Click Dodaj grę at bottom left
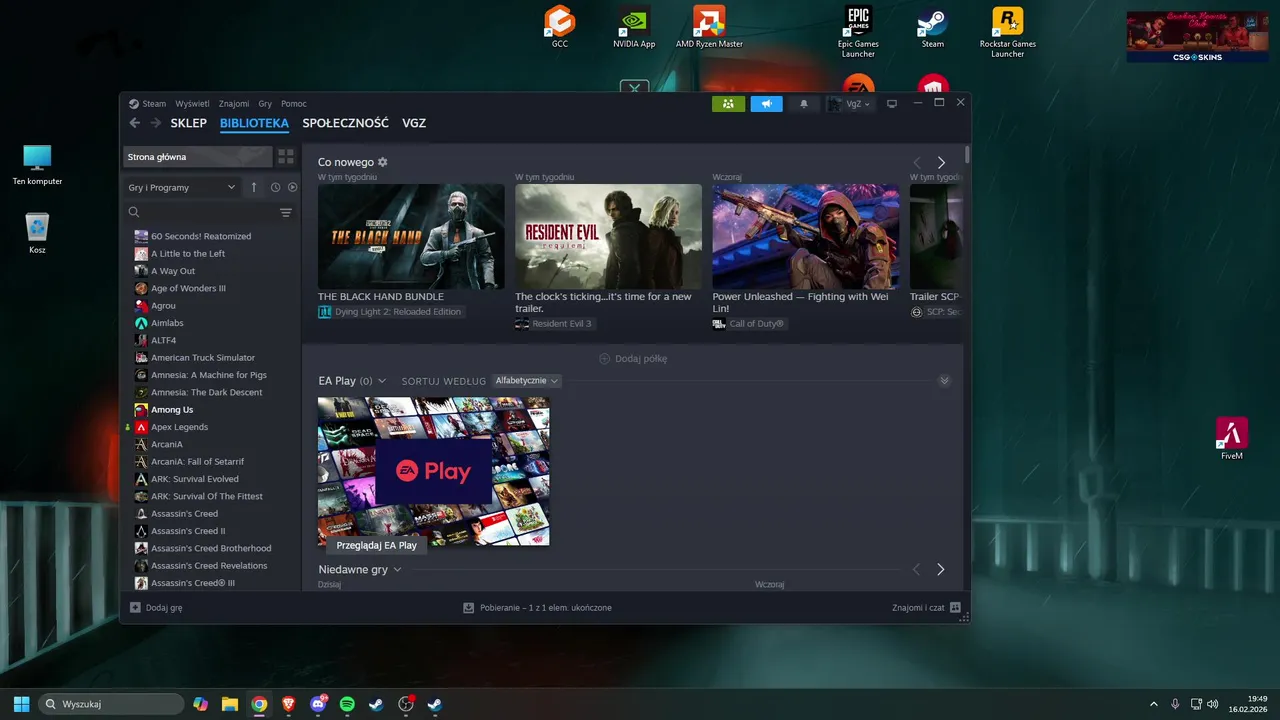1280x720 pixels. tap(156, 607)
